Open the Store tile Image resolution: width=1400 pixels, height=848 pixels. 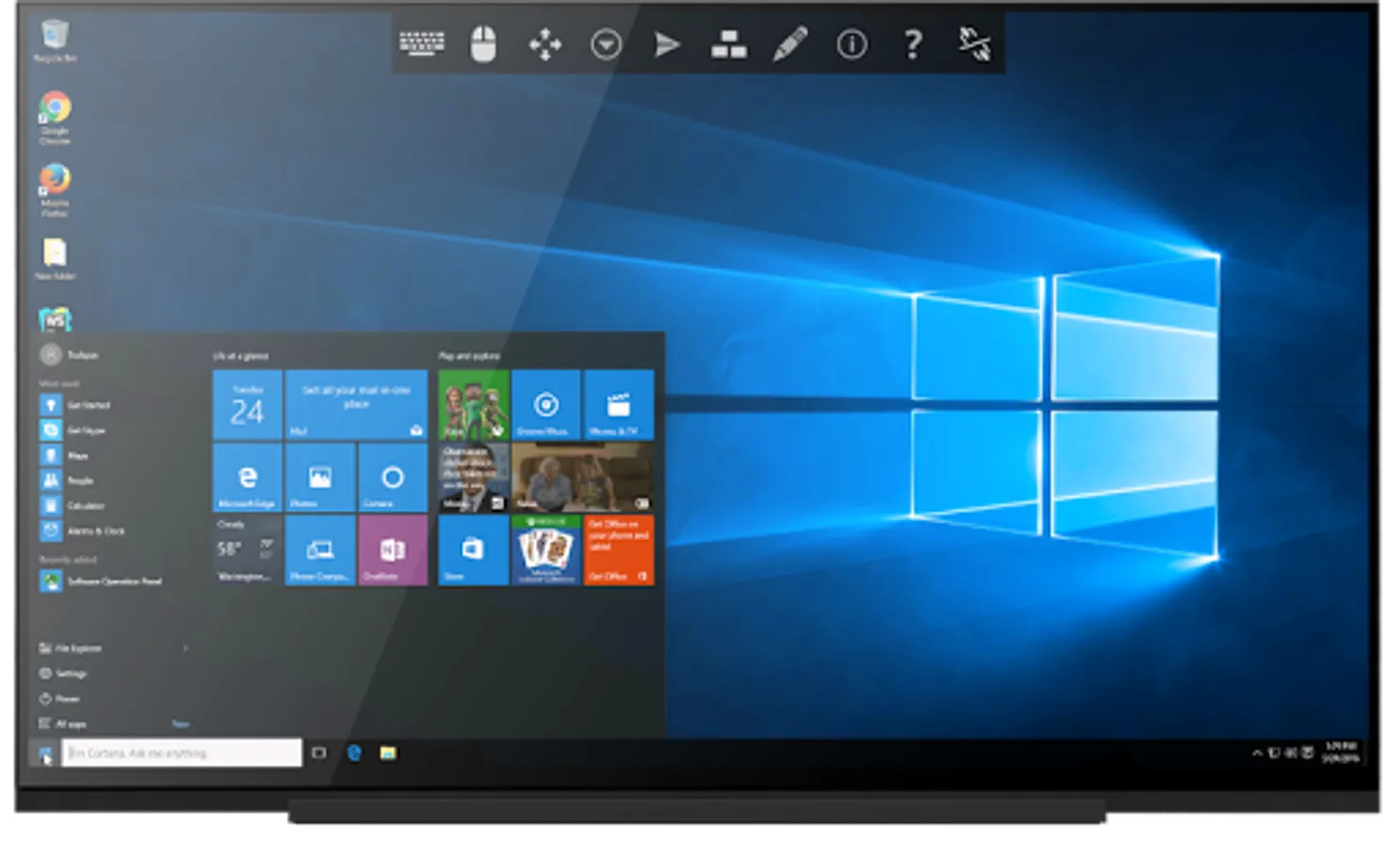[x=474, y=550]
